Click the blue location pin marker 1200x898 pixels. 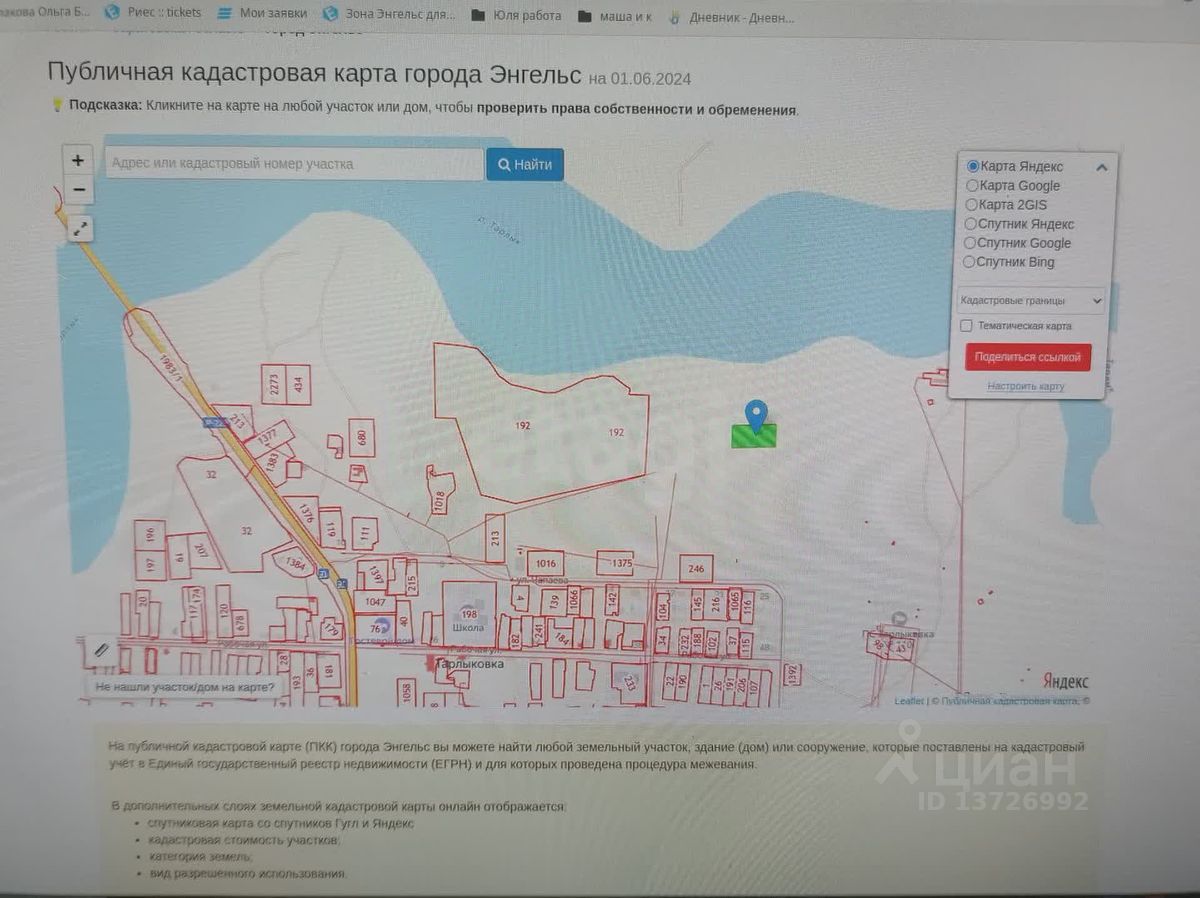[757, 415]
